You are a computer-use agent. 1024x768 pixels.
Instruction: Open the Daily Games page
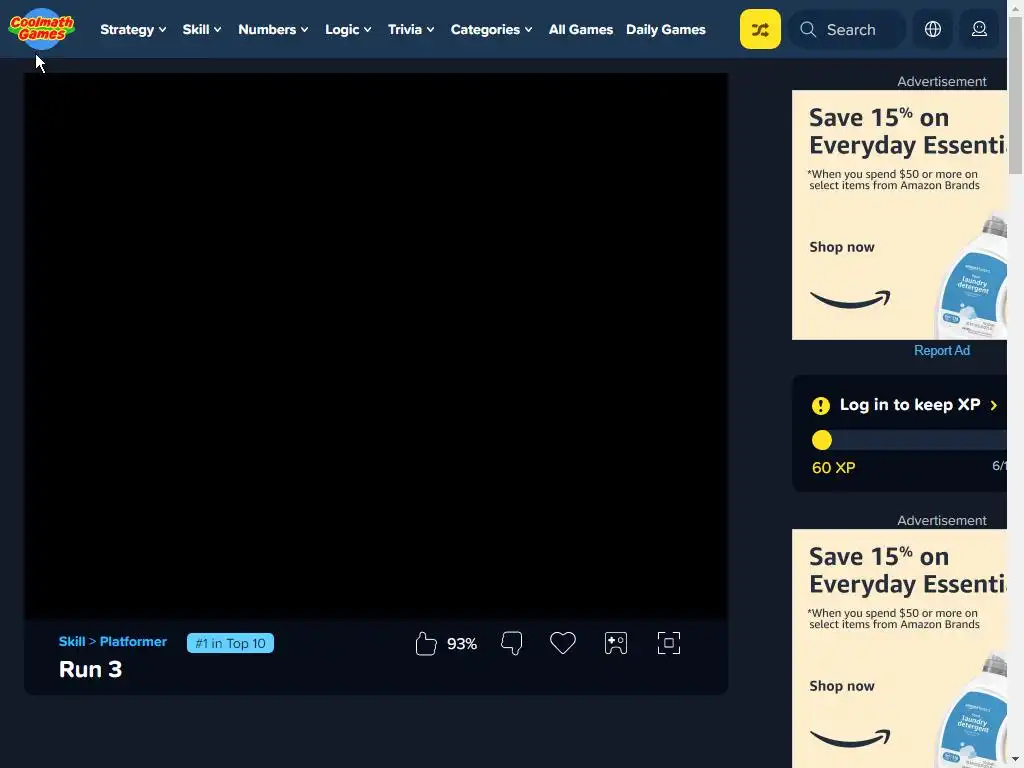coord(665,29)
